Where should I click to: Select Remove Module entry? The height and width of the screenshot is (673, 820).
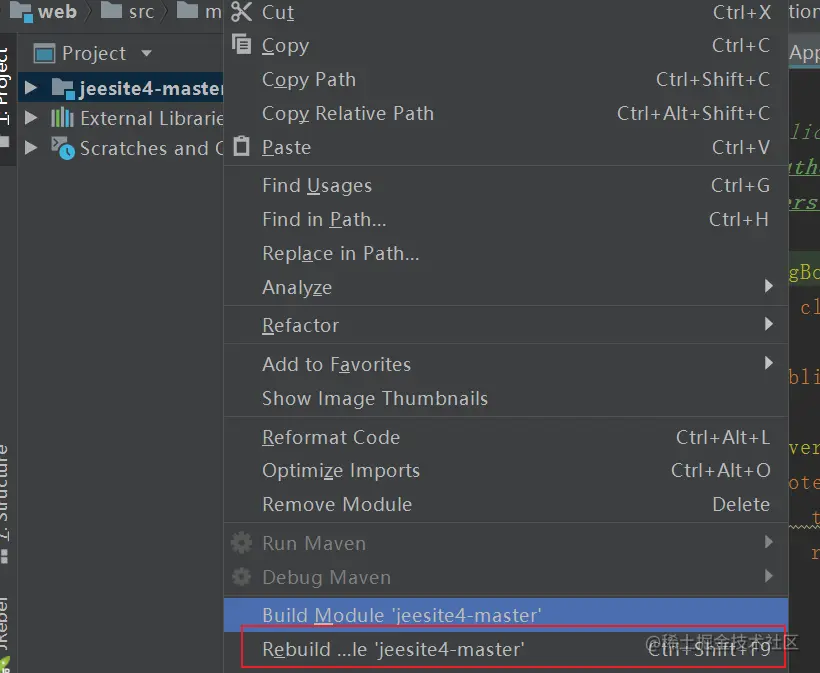pyautogui.click(x=506, y=505)
